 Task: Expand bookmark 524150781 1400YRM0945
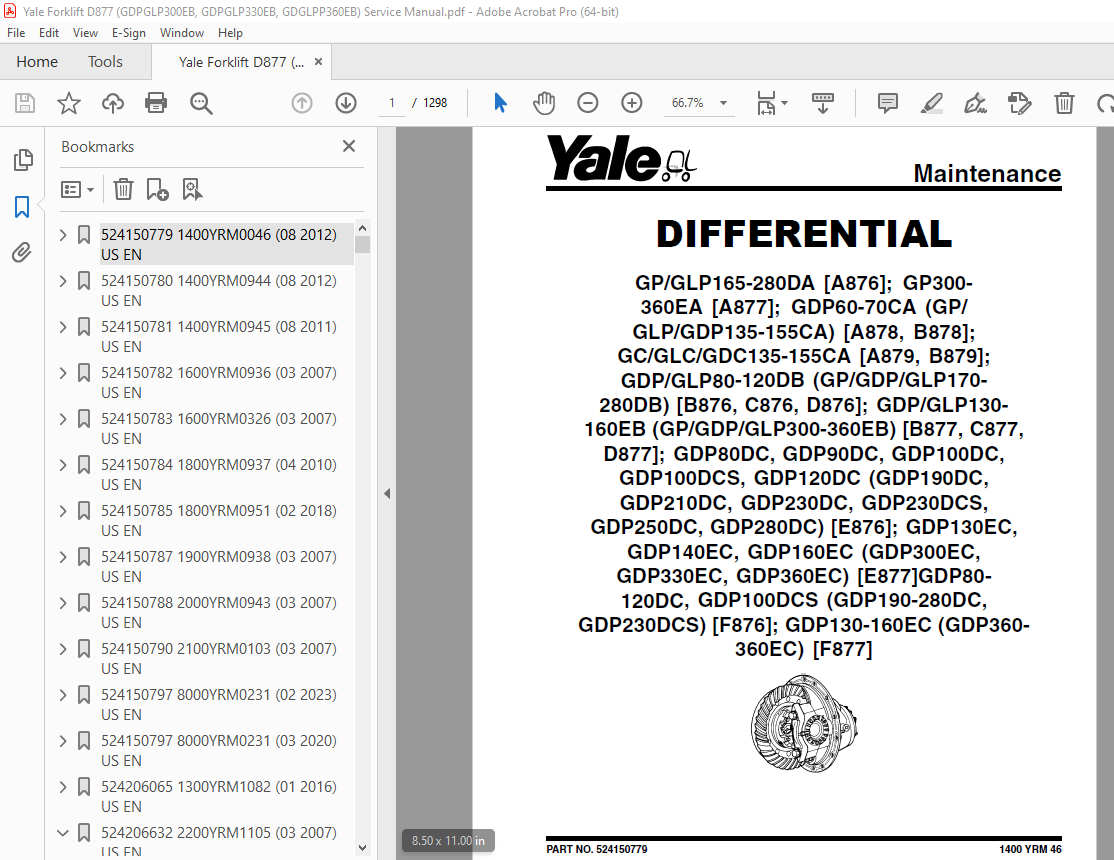pos(63,327)
